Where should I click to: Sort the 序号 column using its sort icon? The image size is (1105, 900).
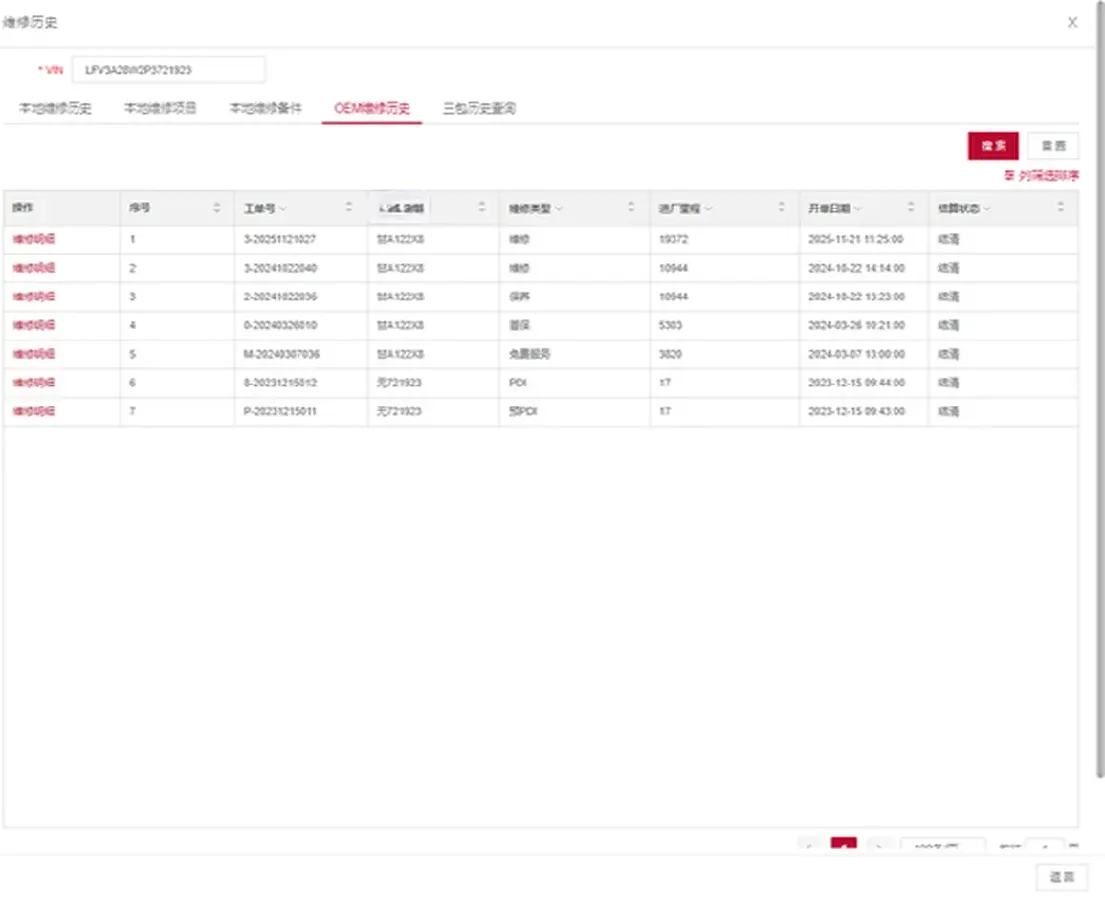tap(217, 209)
